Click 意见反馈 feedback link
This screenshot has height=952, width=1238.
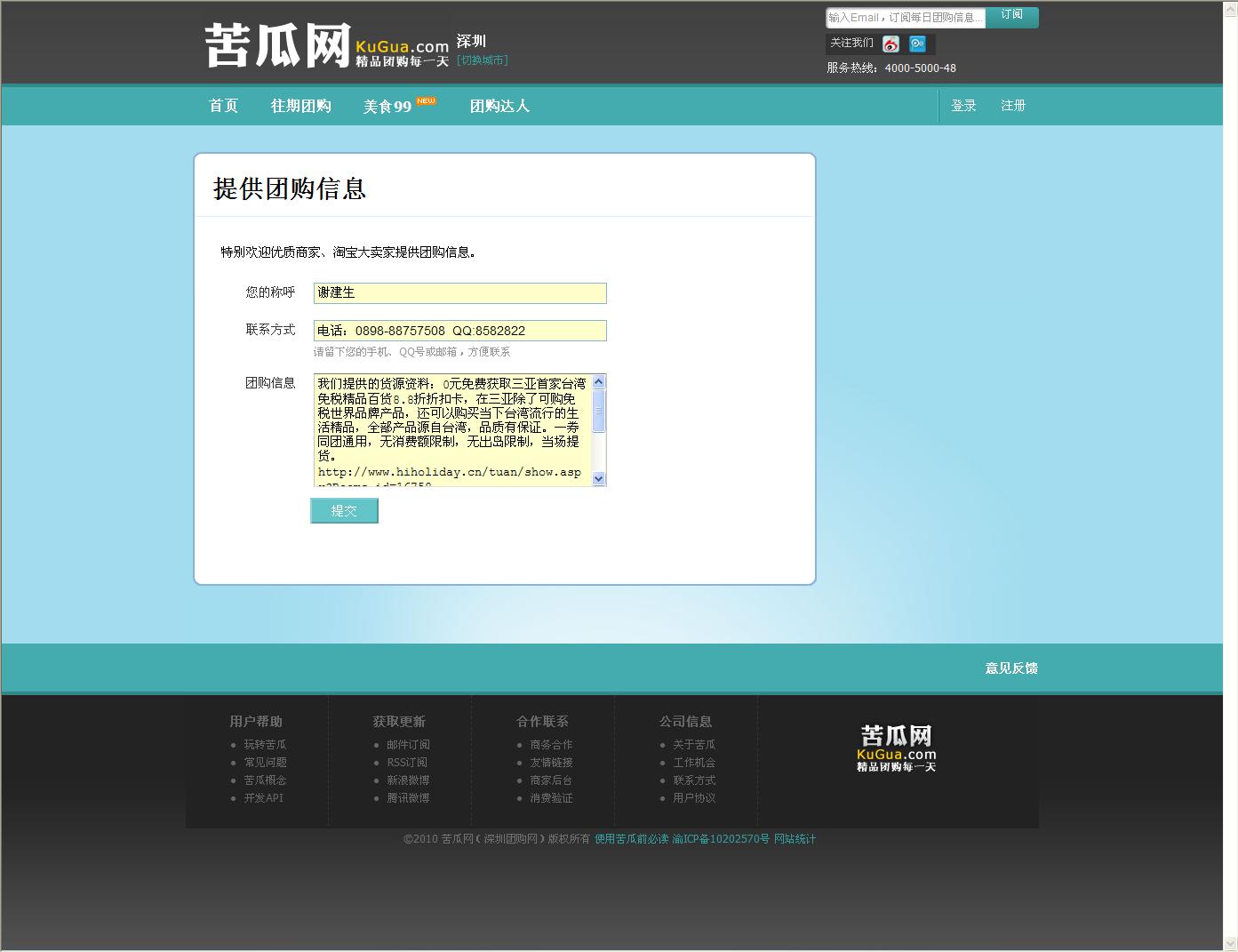pos(1010,668)
